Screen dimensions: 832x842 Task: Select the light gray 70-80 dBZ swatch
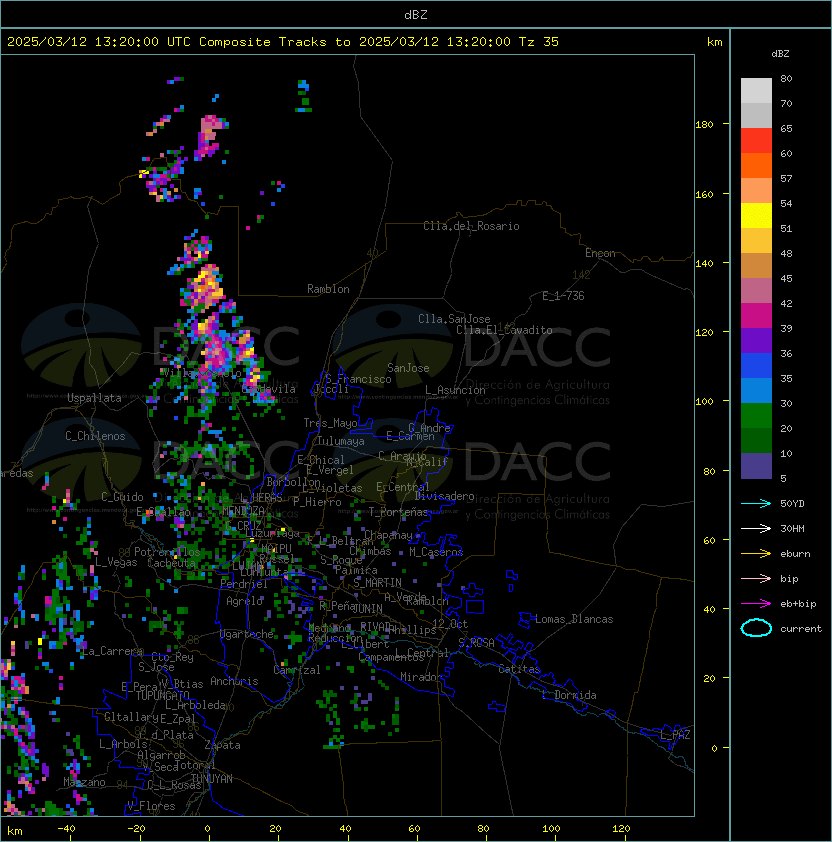click(x=756, y=91)
